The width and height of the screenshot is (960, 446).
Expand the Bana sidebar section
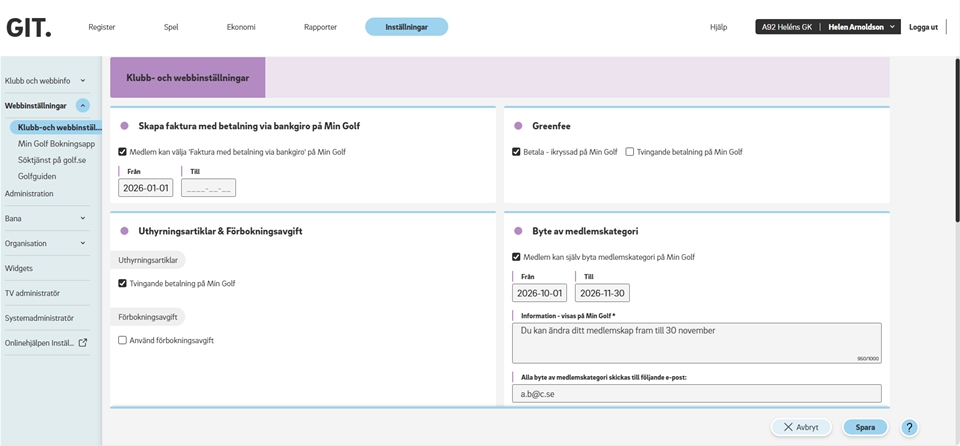pos(82,218)
